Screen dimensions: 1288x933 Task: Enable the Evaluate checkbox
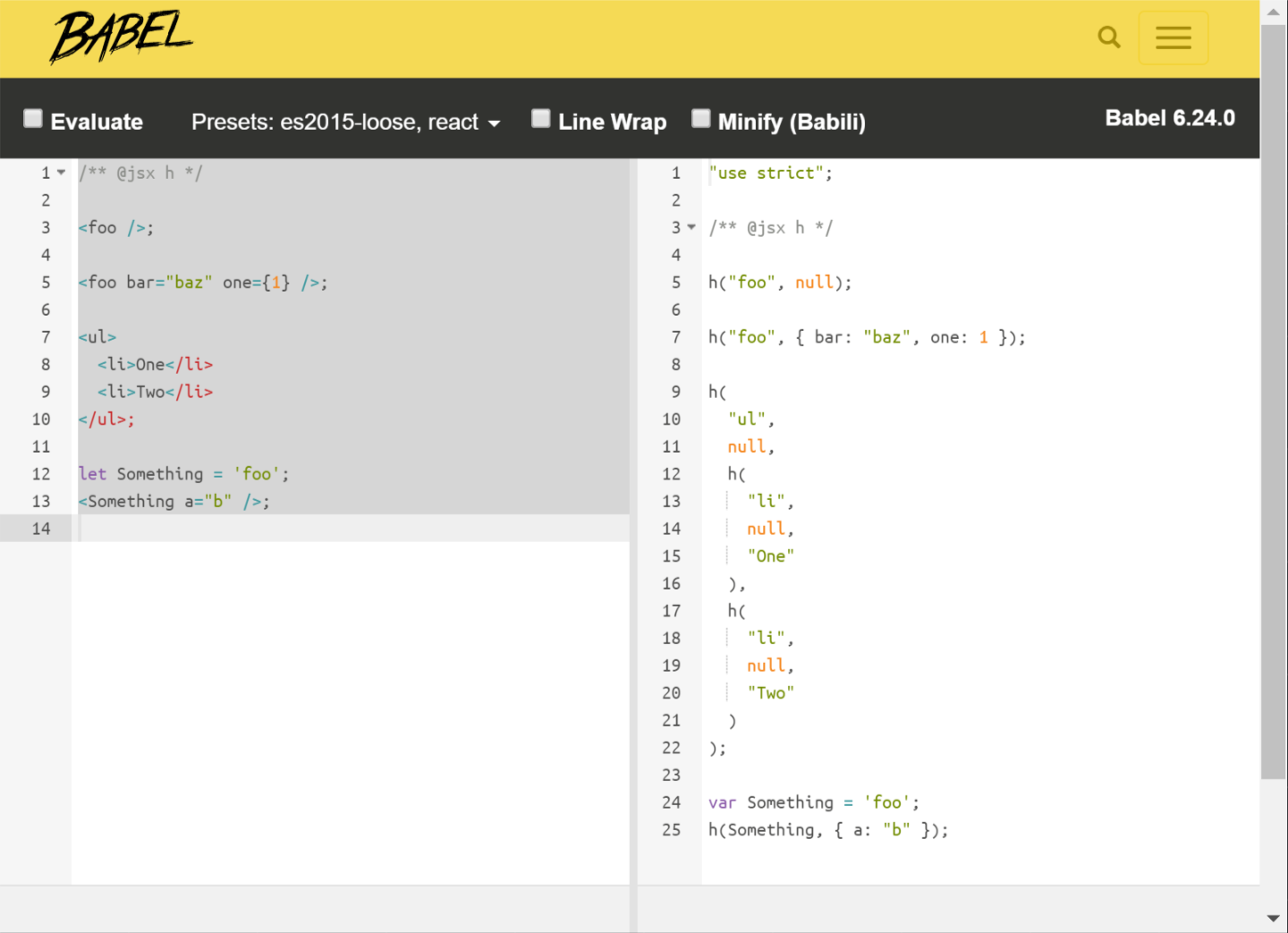[x=33, y=119]
